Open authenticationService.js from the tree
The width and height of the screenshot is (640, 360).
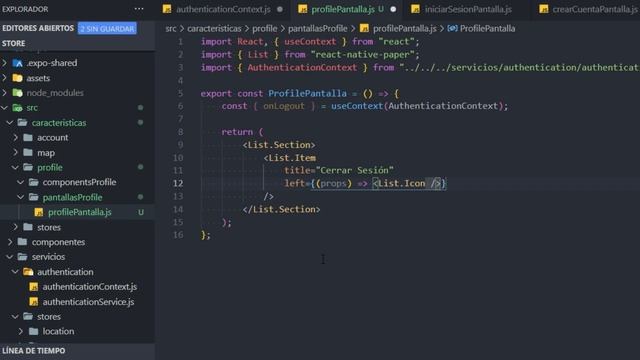point(88,302)
